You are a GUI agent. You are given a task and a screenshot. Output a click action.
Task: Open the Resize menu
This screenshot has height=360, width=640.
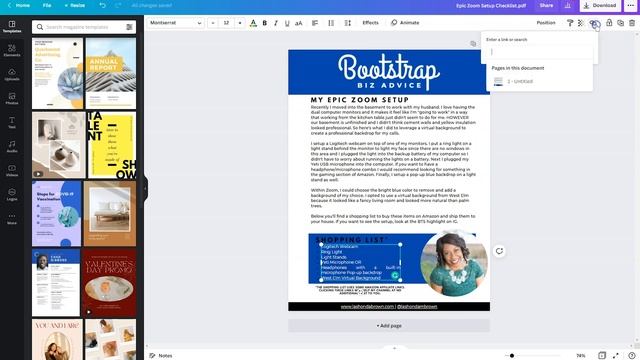[x=75, y=6]
